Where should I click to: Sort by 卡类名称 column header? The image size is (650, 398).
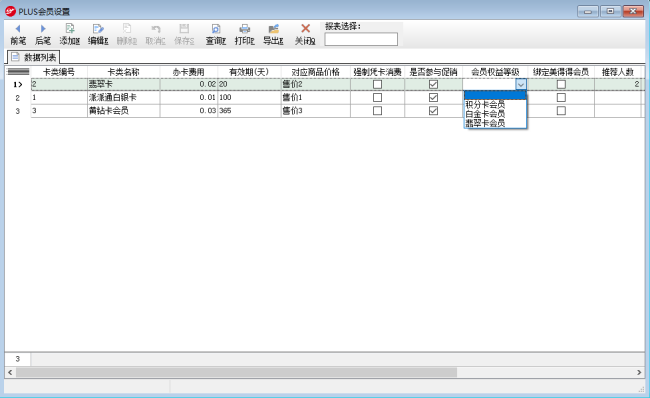pyautogui.click(x=124, y=72)
